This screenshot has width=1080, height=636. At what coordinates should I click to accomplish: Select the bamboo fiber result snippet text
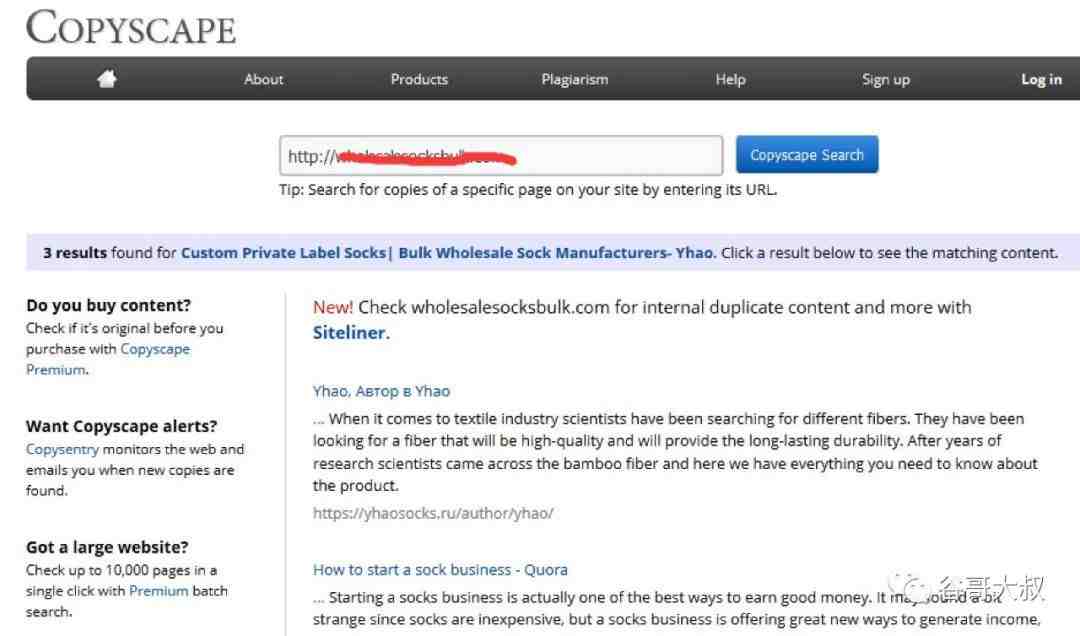coord(675,452)
